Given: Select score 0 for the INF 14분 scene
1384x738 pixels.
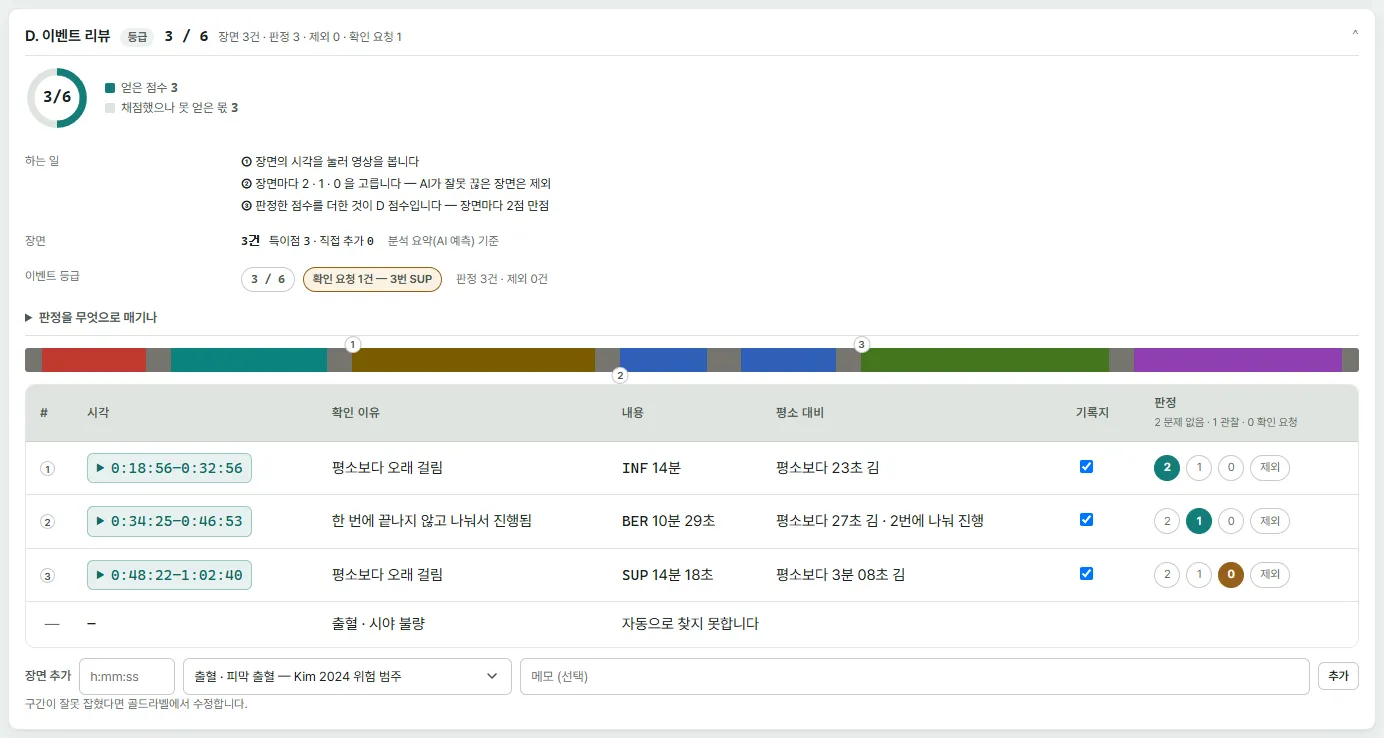Looking at the screenshot, I should [1231, 468].
